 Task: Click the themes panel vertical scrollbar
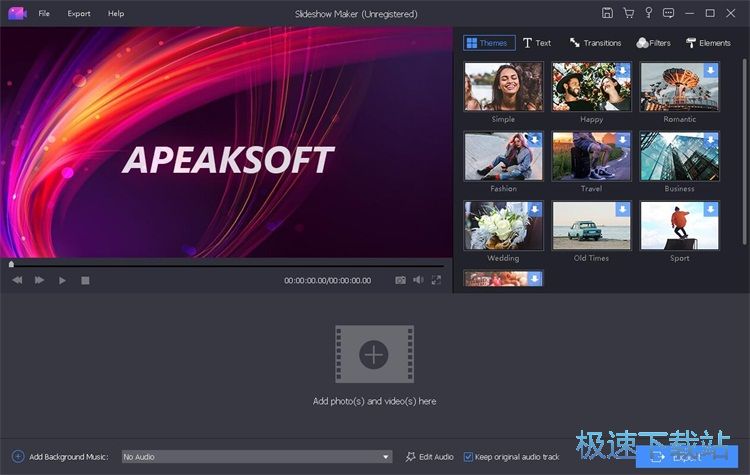click(744, 153)
